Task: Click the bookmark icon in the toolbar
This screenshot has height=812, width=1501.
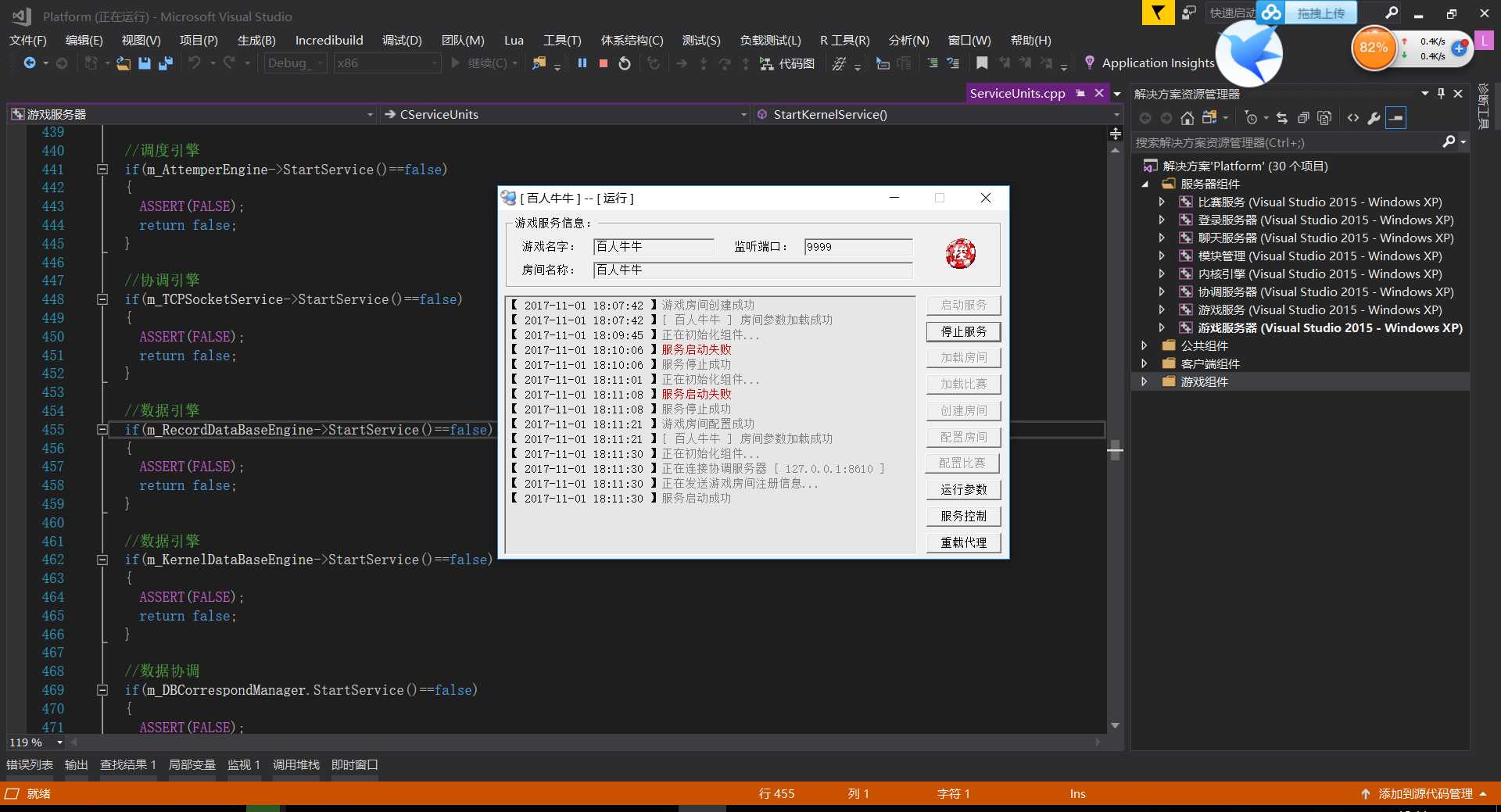Action: [x=983, y=63]
